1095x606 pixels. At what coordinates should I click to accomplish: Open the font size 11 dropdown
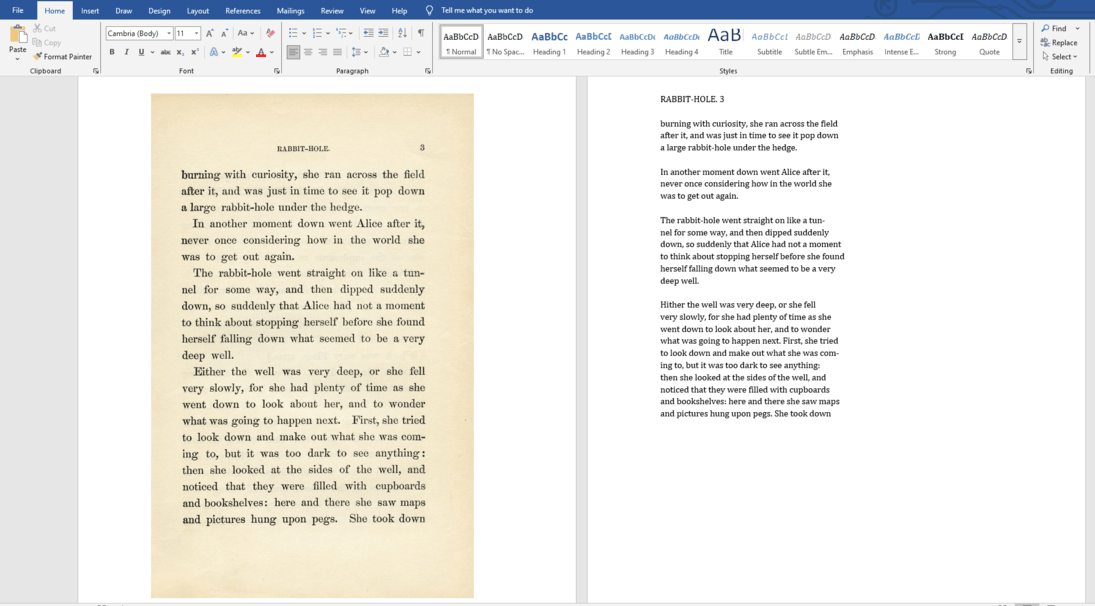point(196,34)
